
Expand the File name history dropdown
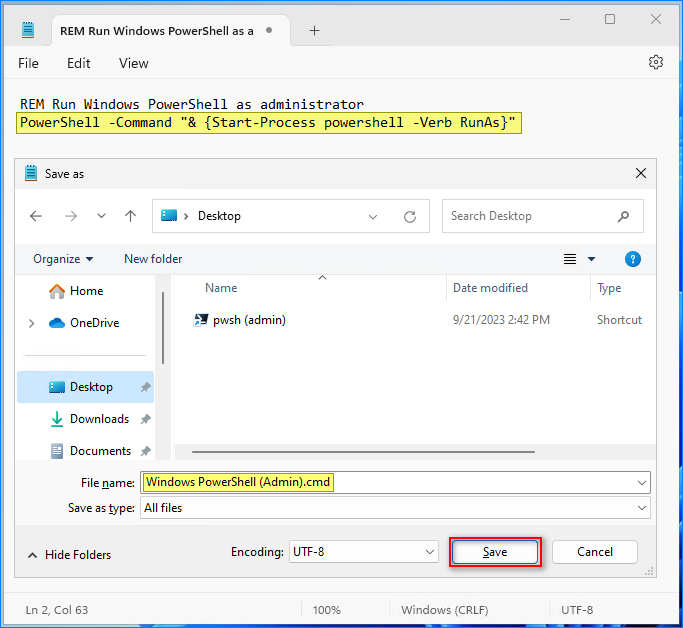tap(642, 483)
